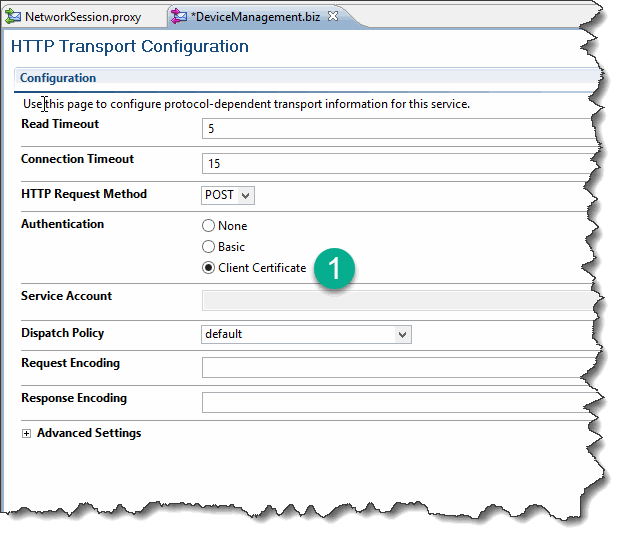
Task: Click the Read Timeout input field
Action: [x=398, y=128]
